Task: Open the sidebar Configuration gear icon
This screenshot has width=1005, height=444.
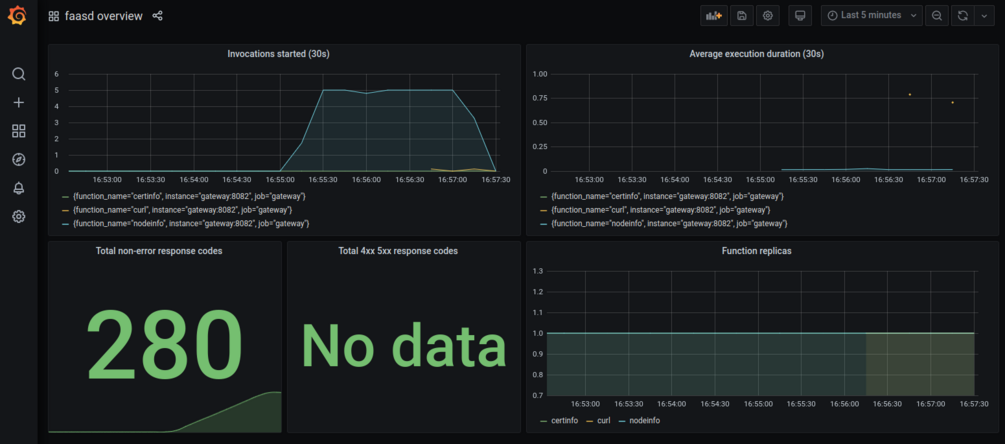Action: click(19, 217)
